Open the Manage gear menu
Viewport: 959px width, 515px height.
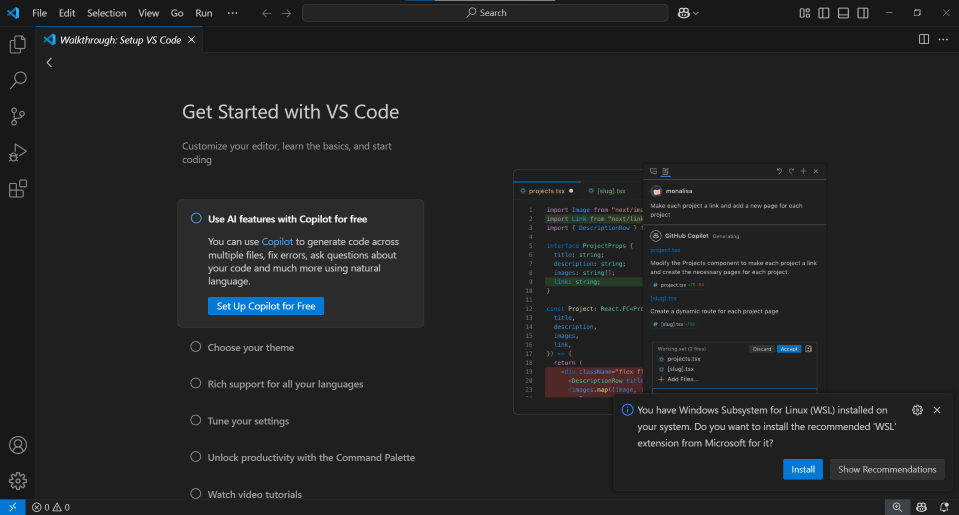pyautogui.click(x=18, y=481)
